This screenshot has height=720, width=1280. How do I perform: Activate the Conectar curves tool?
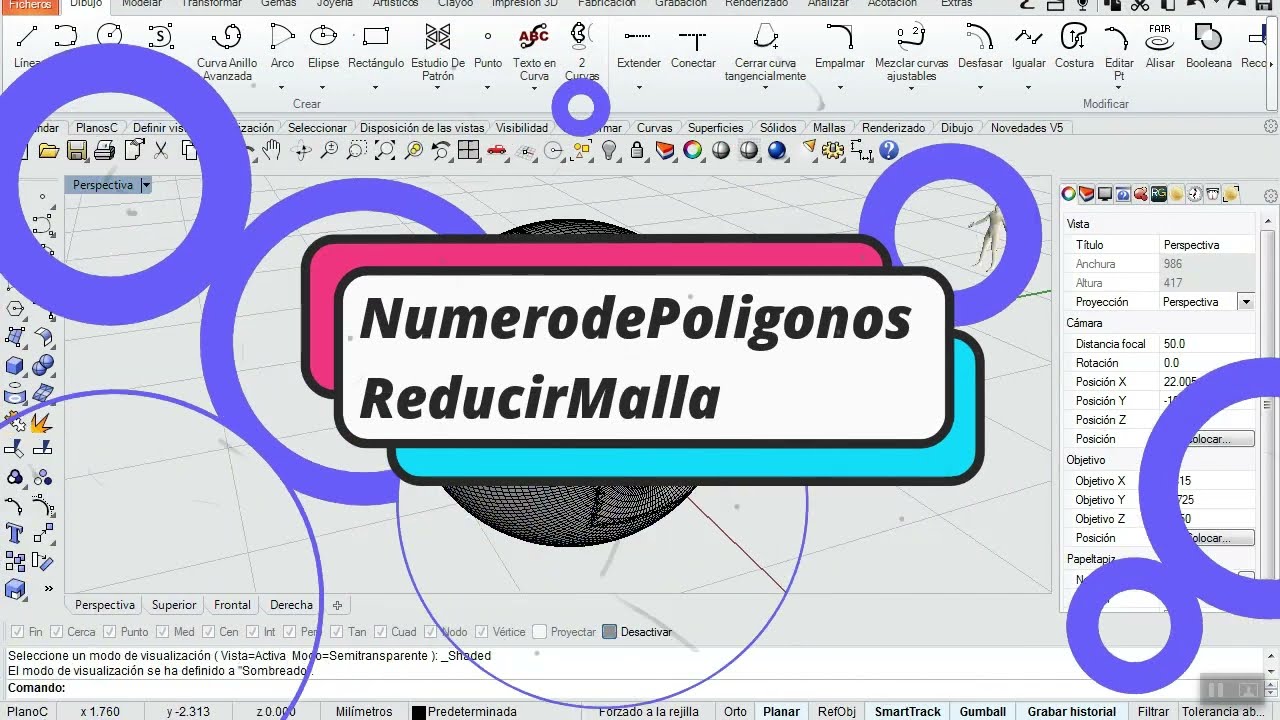coord(693,46)
